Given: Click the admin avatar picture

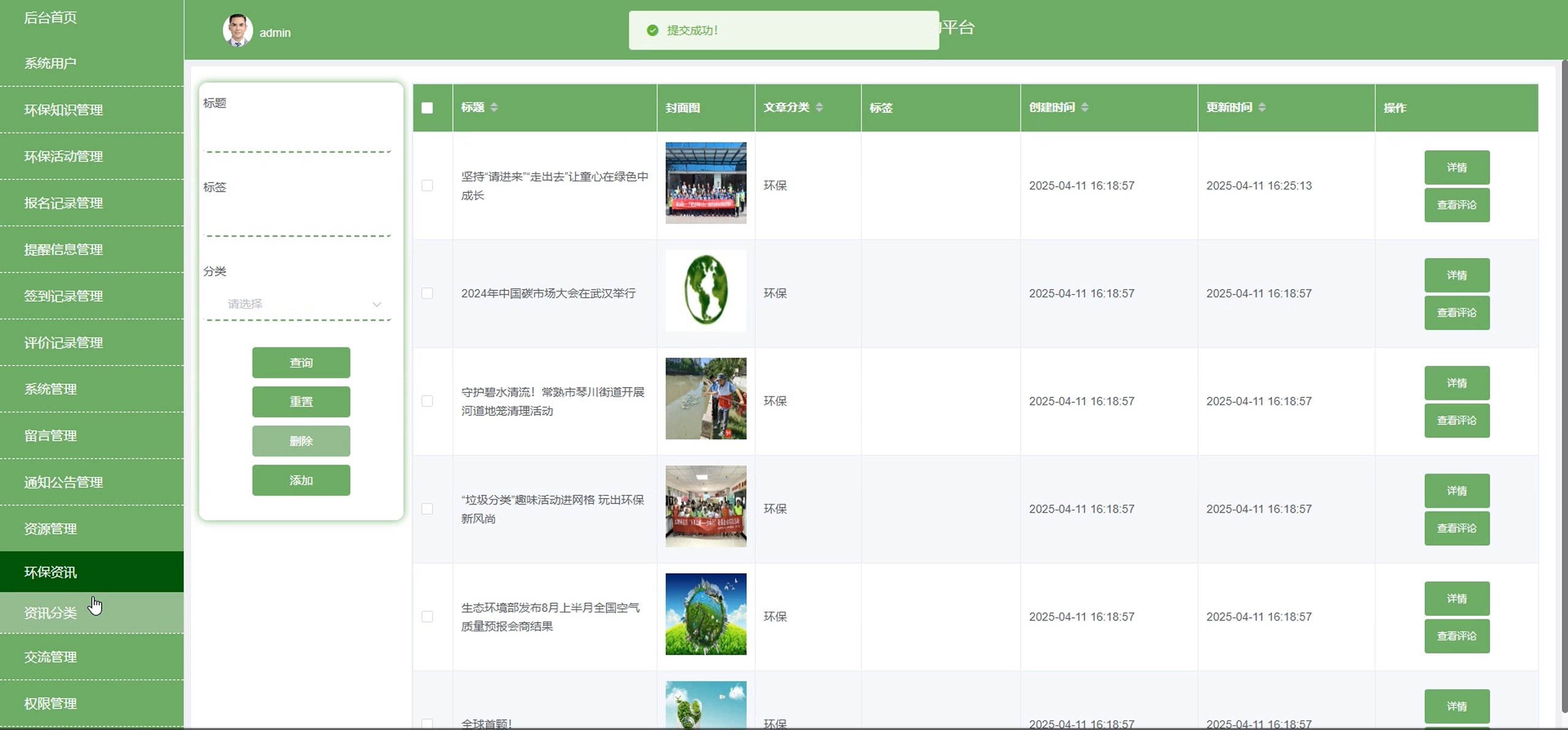Looking at the screenshot, I should point(237,31).
